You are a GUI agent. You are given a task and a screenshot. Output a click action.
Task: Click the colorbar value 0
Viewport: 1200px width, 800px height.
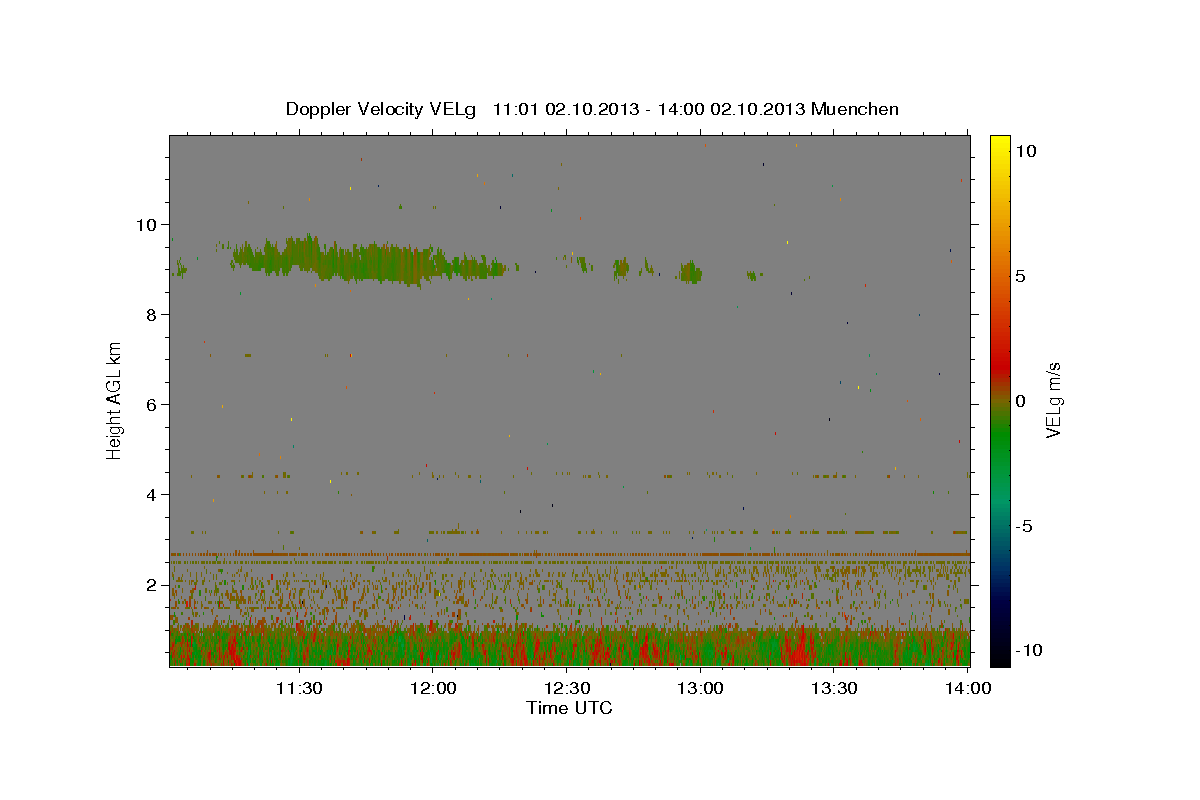[x=1020, y=401]
